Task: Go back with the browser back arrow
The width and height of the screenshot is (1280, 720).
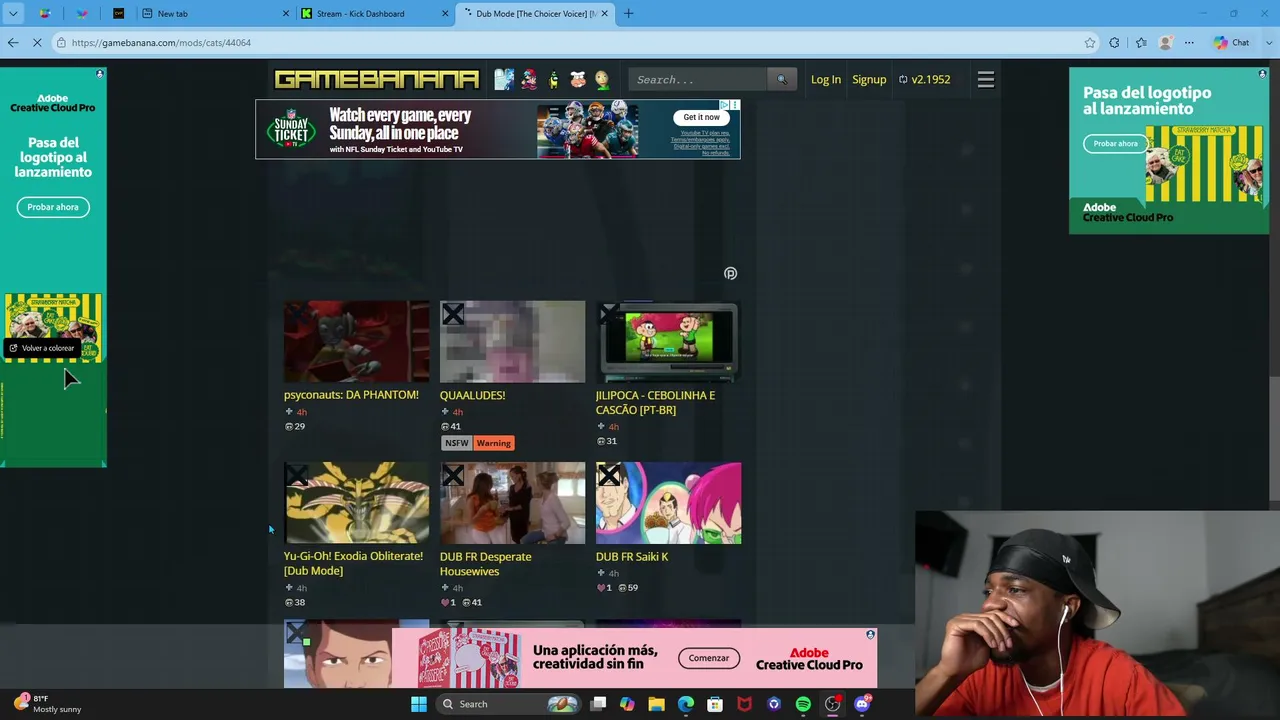Action: click(x=13, y=43)
